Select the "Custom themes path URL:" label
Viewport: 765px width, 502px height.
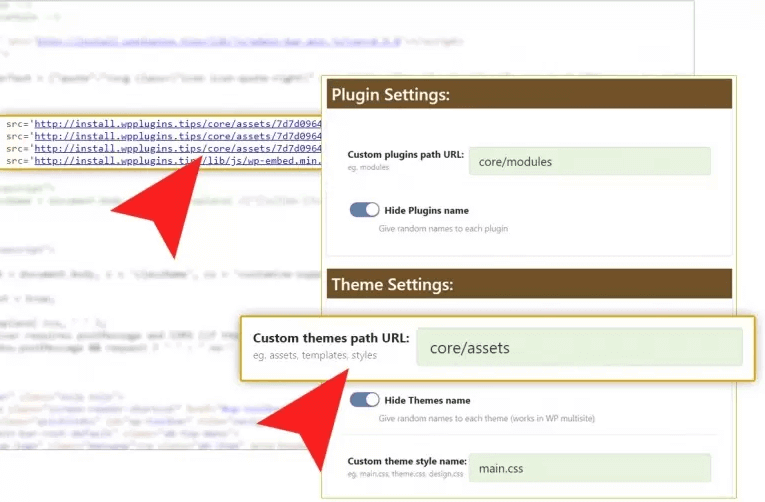(x=330, y=338)
